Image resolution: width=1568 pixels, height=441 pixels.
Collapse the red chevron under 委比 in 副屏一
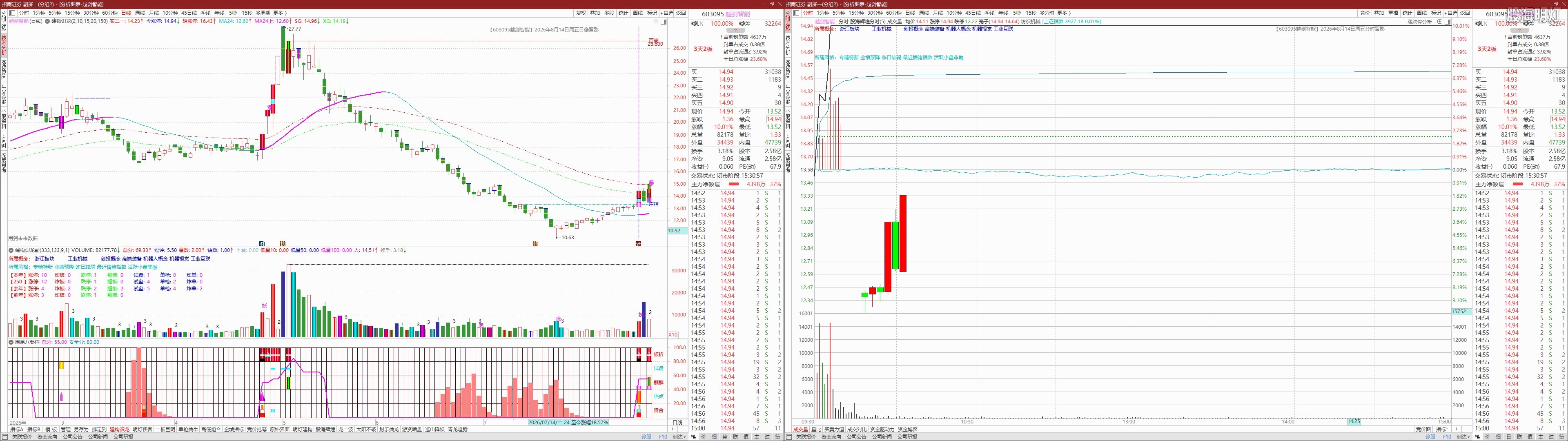[1519, 30]
